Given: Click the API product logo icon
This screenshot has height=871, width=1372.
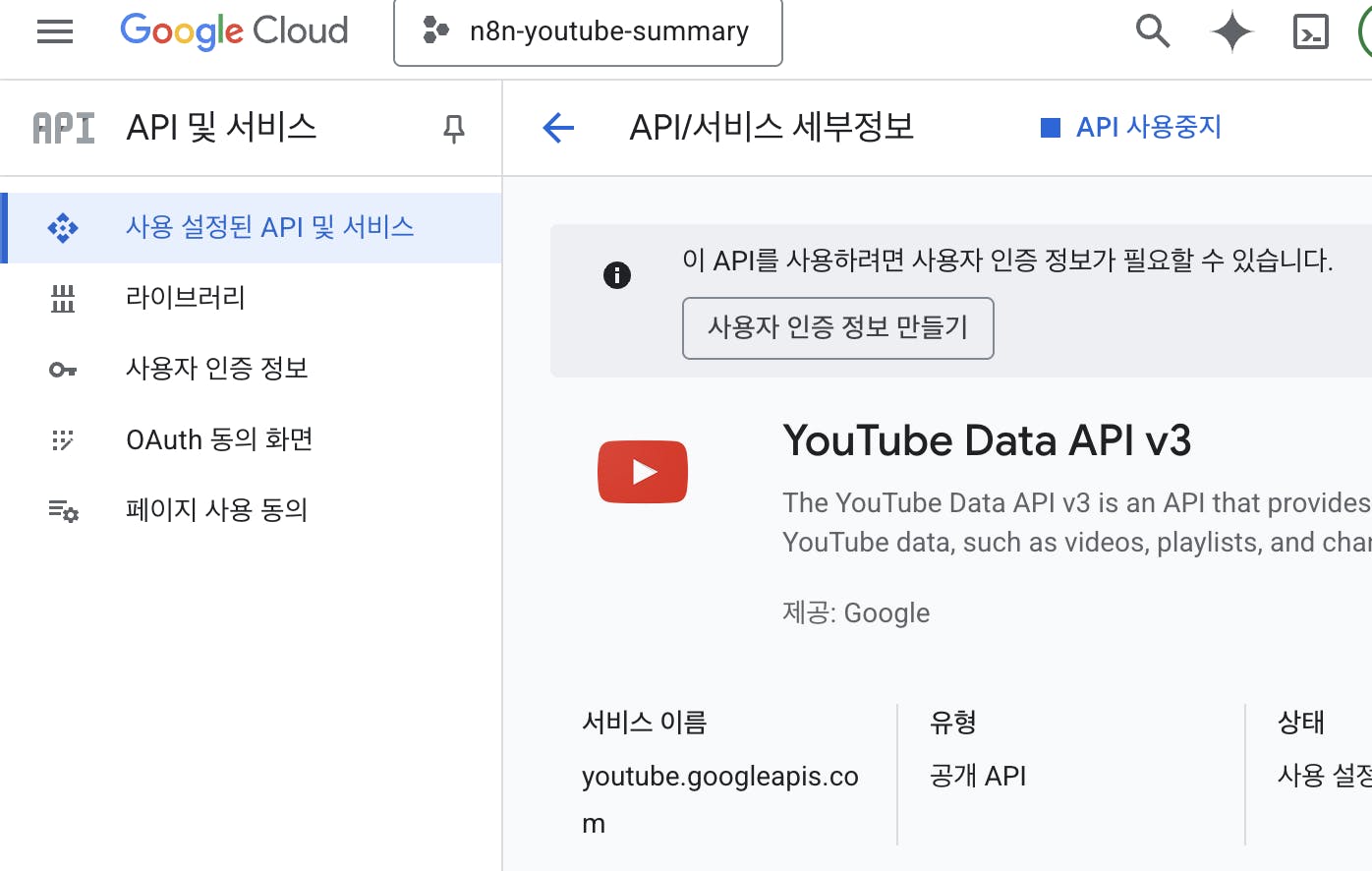Looking at the screenshot, I should point(64,128).
